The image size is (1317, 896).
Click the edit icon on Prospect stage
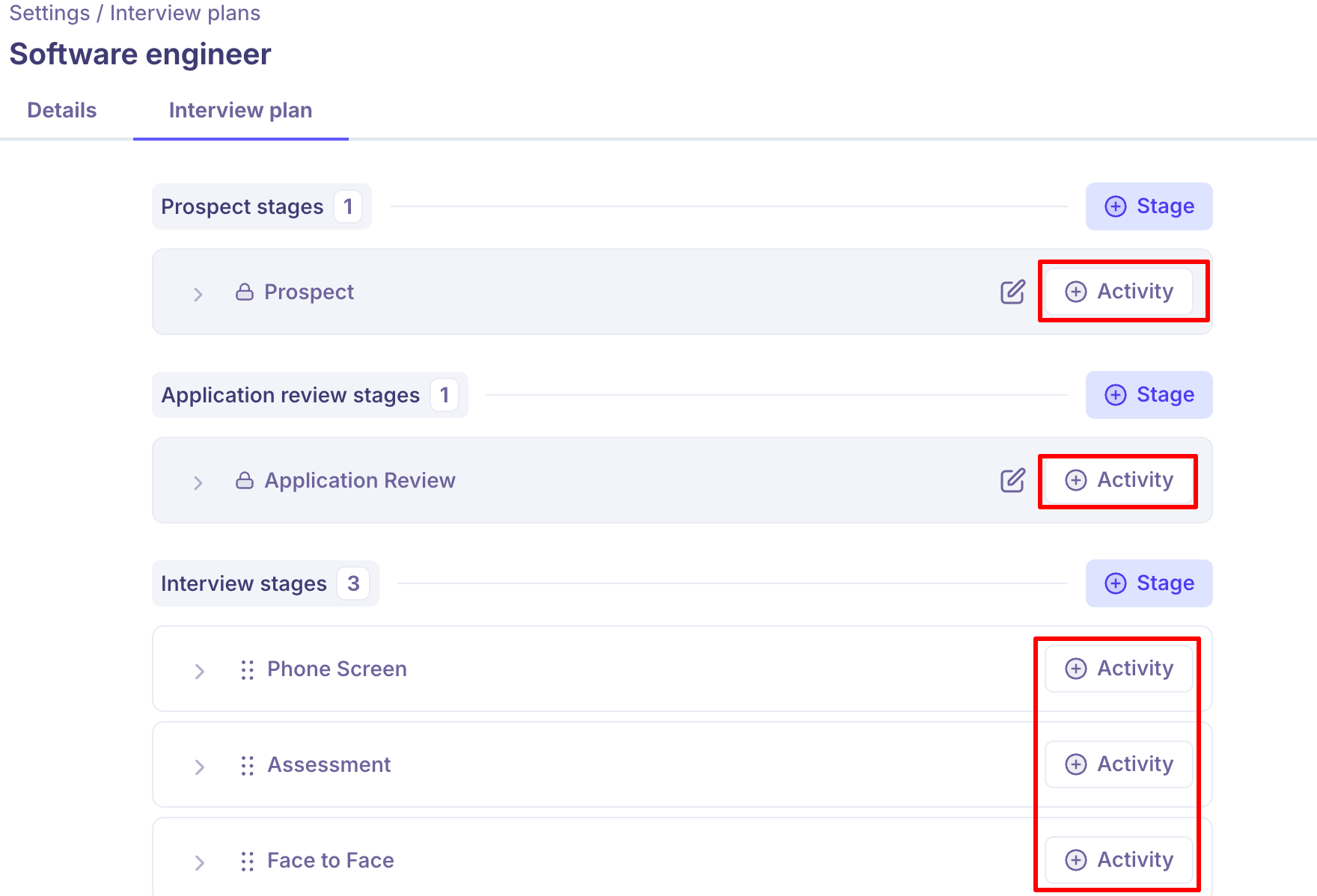(1012, 292)
